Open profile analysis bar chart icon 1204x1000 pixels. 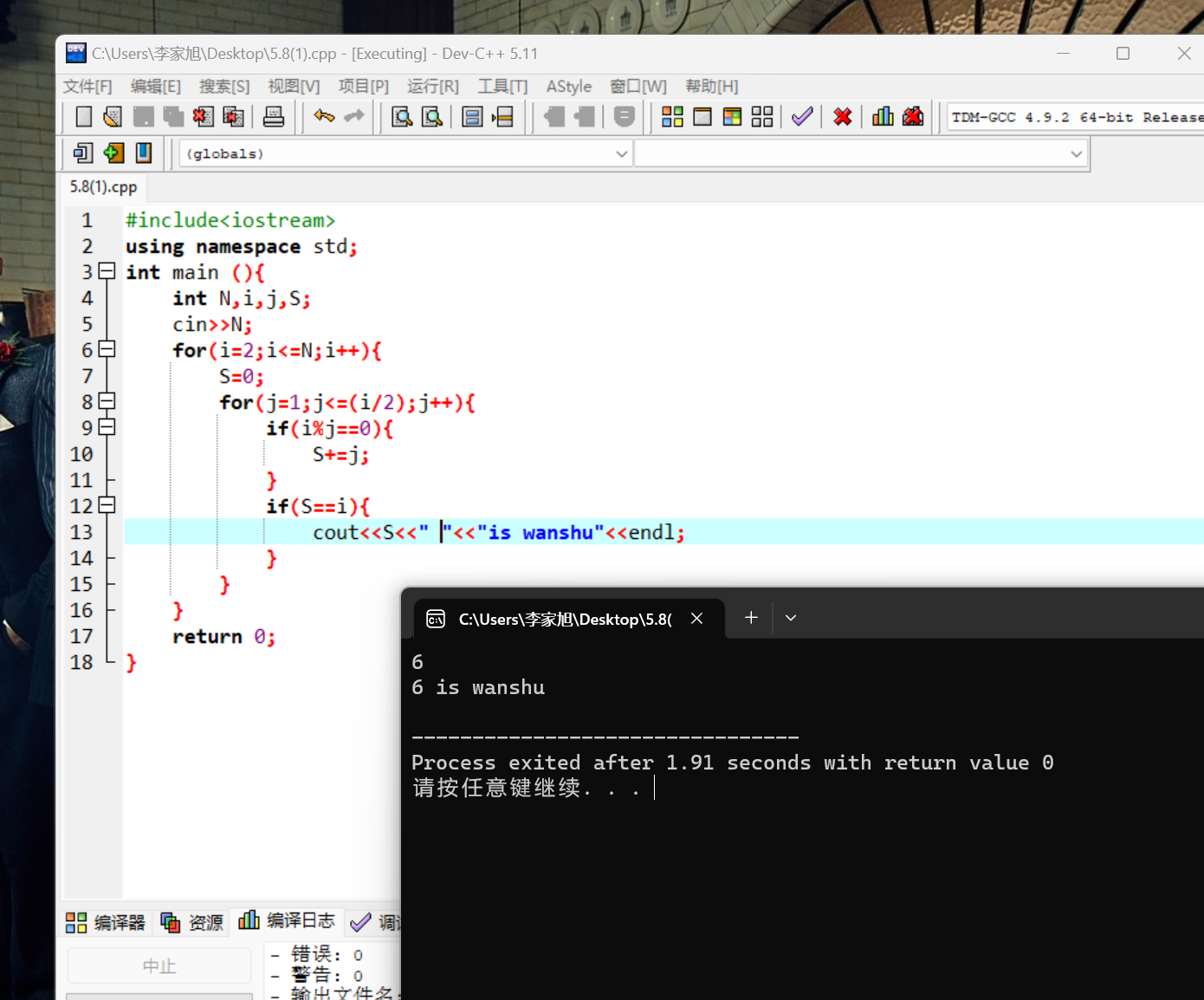[883, 117]
